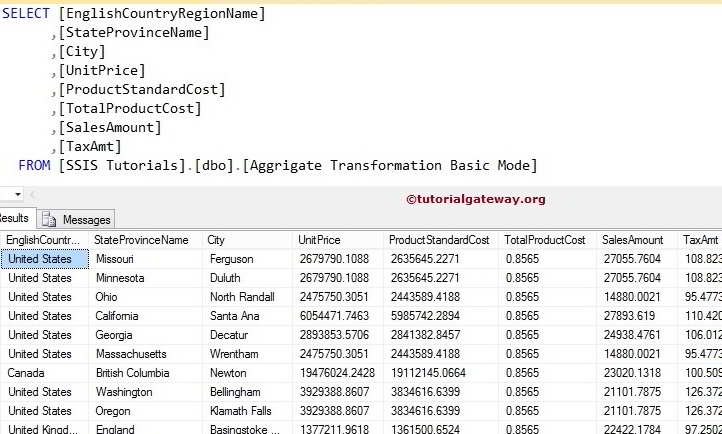The width and height of the screenshot is (722, 434).
Task: Click ProductStandardCost 2841382.8457 cell
Action: (440, 335)
